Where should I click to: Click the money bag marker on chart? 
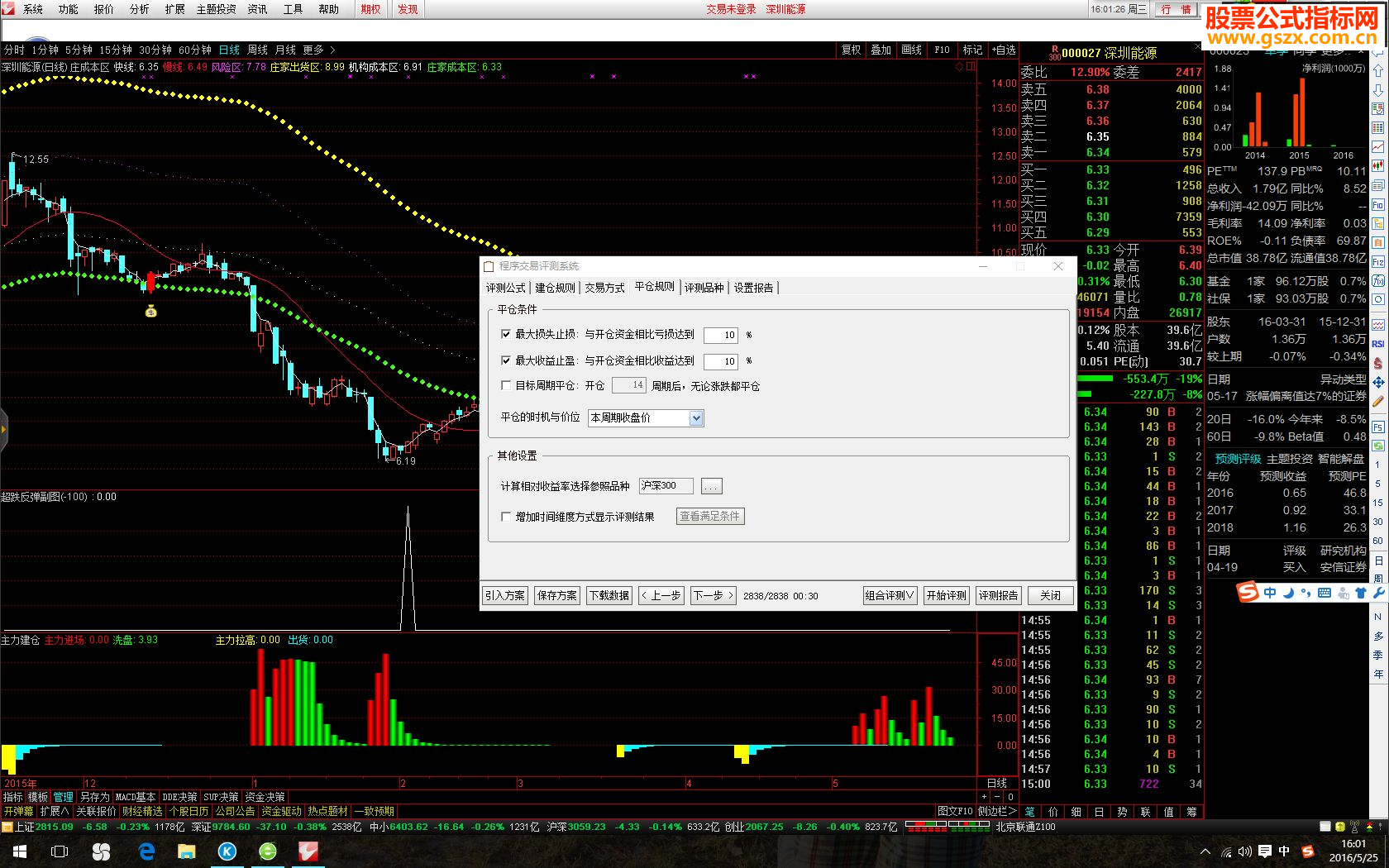coord(150,311)
